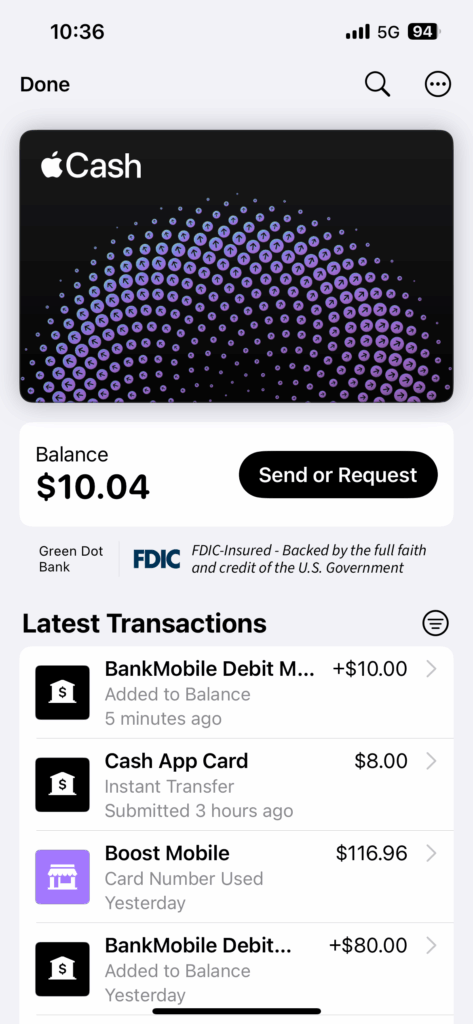Expand the +$10.00 transaction chevron
473x1024 pixels.
(x=431, y=669)
